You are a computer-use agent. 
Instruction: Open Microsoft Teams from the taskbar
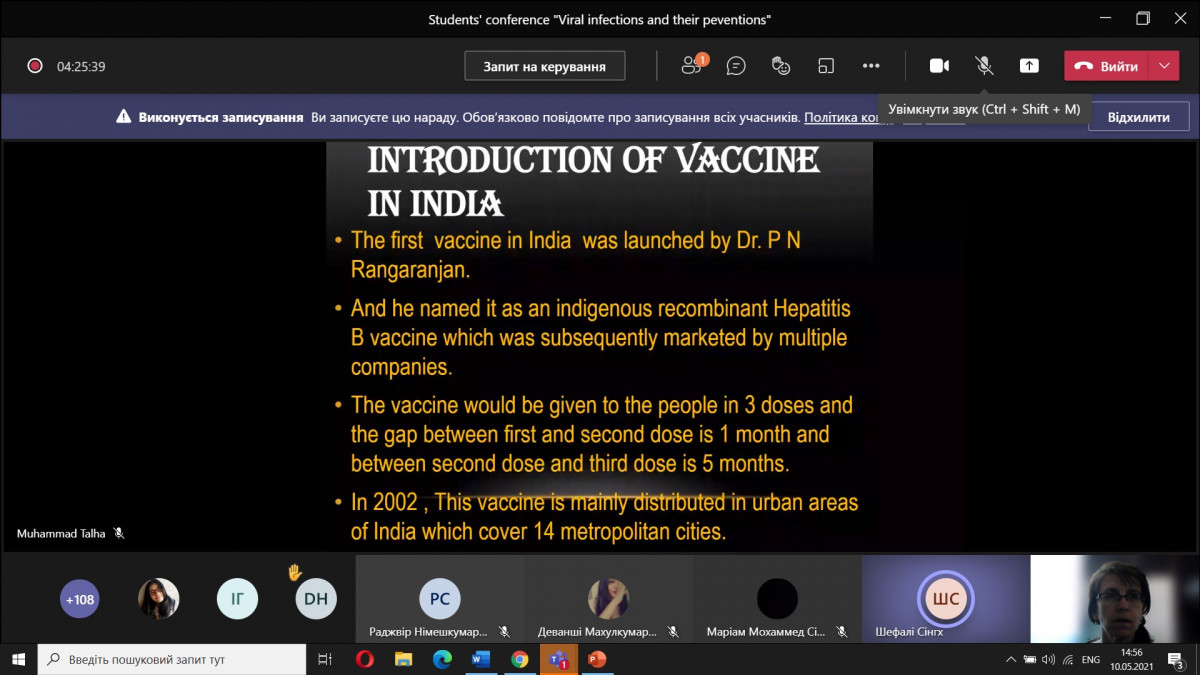[x=556, y=659]
